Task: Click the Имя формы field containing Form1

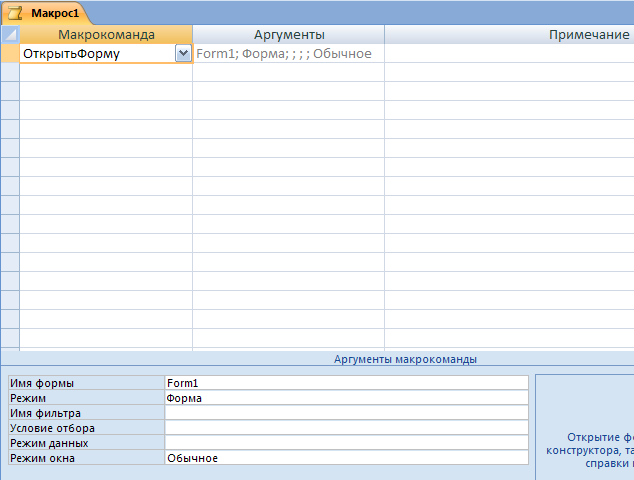Action: pyautogui.click(x=347, y=383)
